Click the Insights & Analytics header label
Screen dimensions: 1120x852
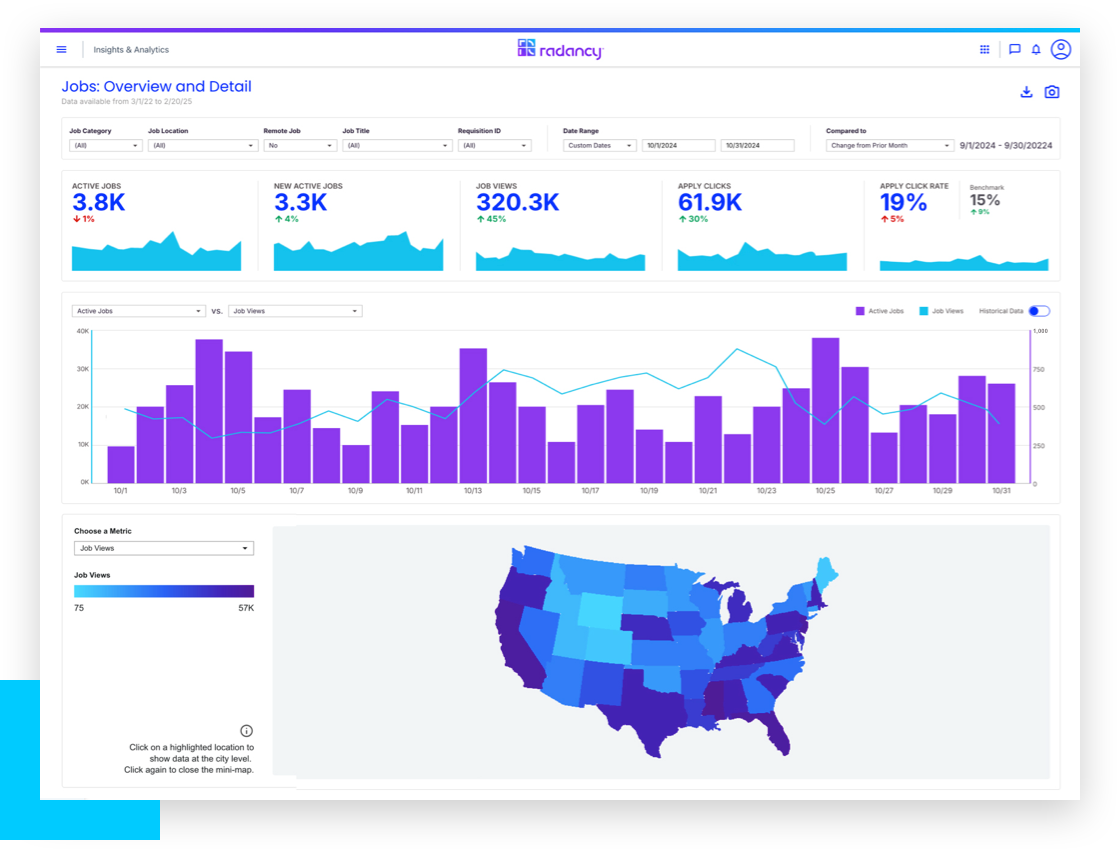click(x=131, y=49)
